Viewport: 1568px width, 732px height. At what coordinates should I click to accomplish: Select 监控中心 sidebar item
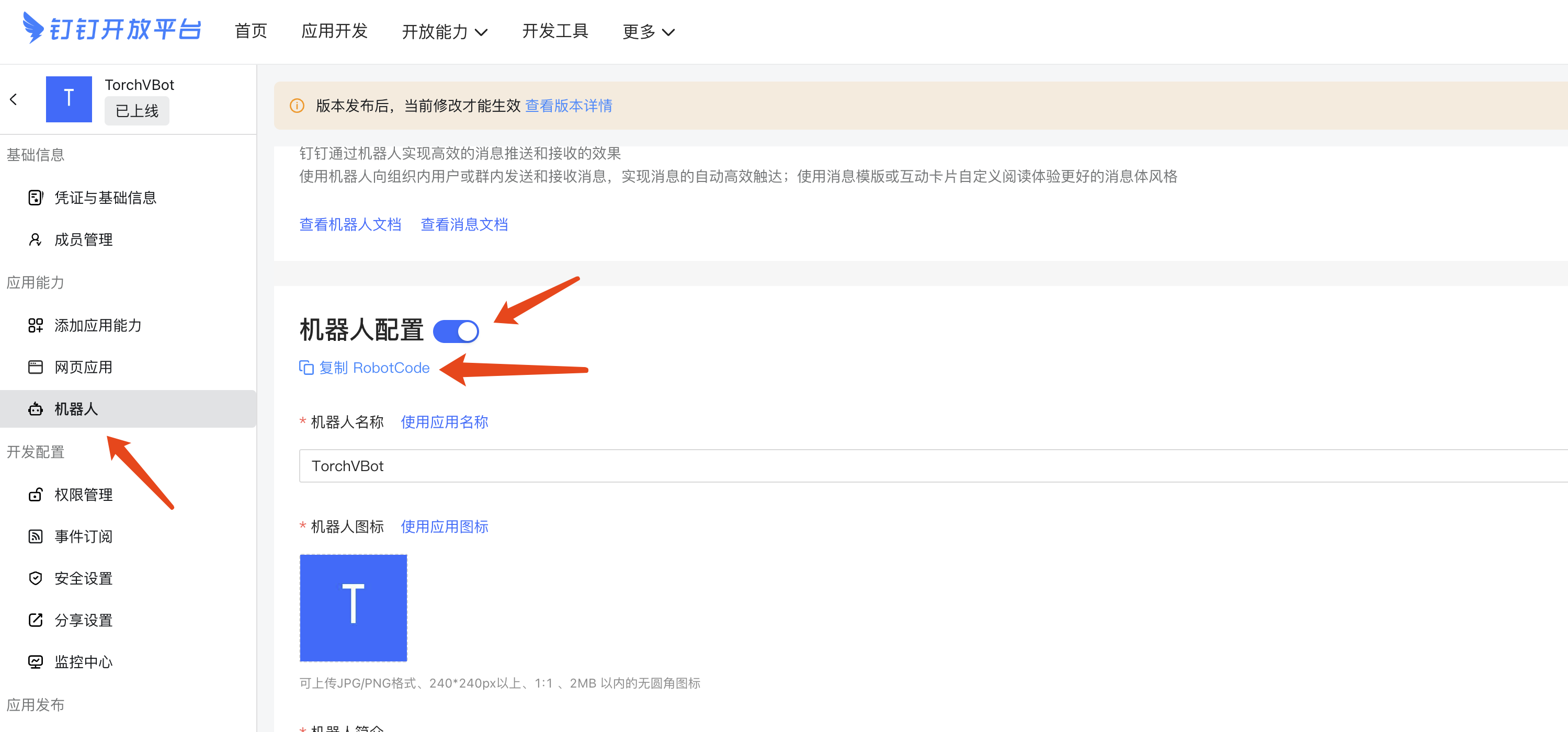click(128, 661)
